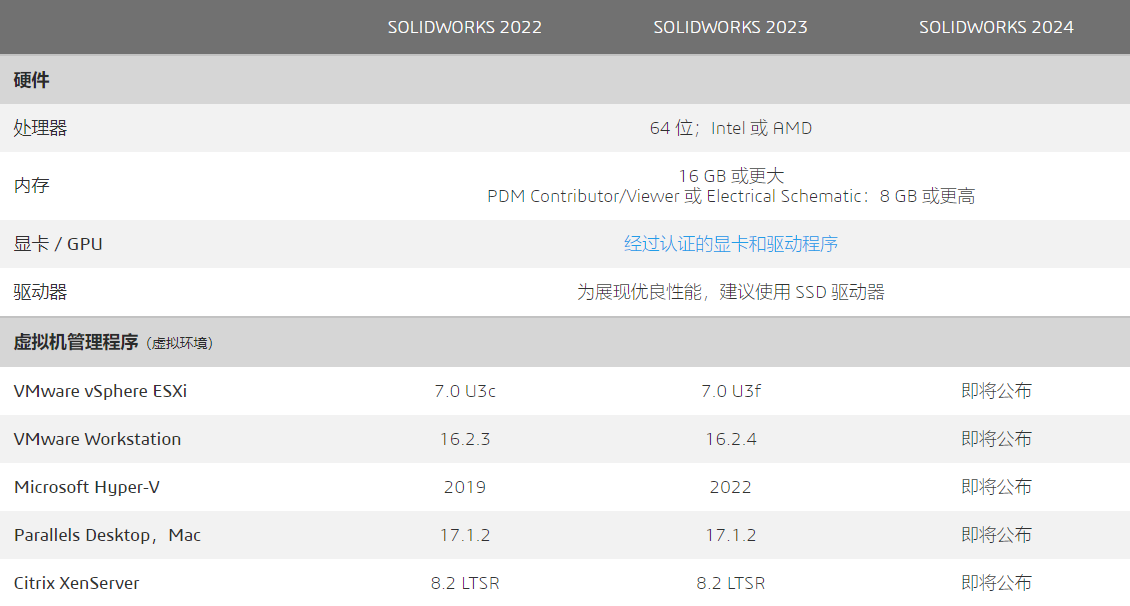Select the Microsoft Hyper-V row label
Viewport: 1130px width, 606px height.
click(x=87, y=487)
